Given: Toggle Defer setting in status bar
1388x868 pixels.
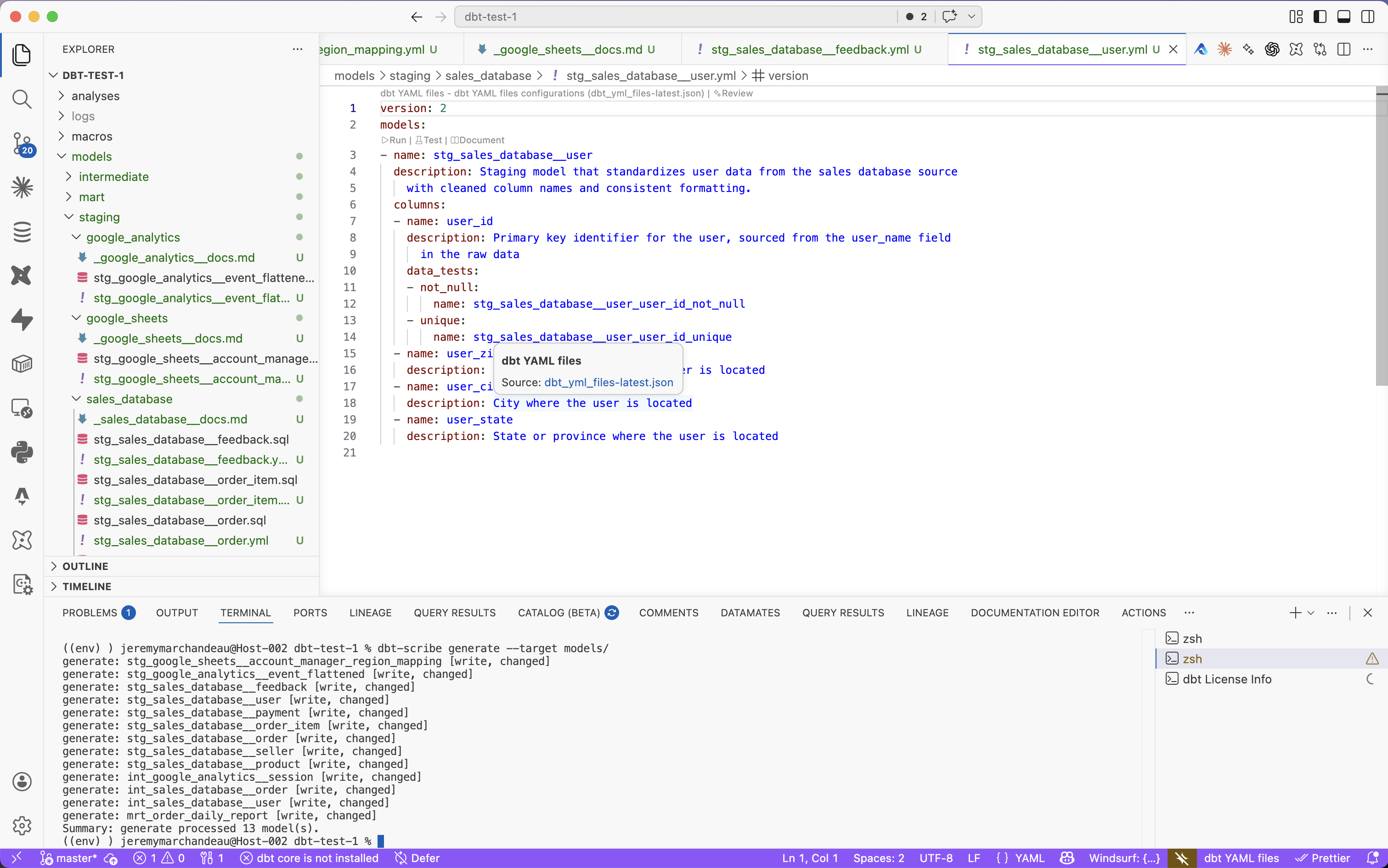Looking at the screenshot, I should tap(417, 858).
